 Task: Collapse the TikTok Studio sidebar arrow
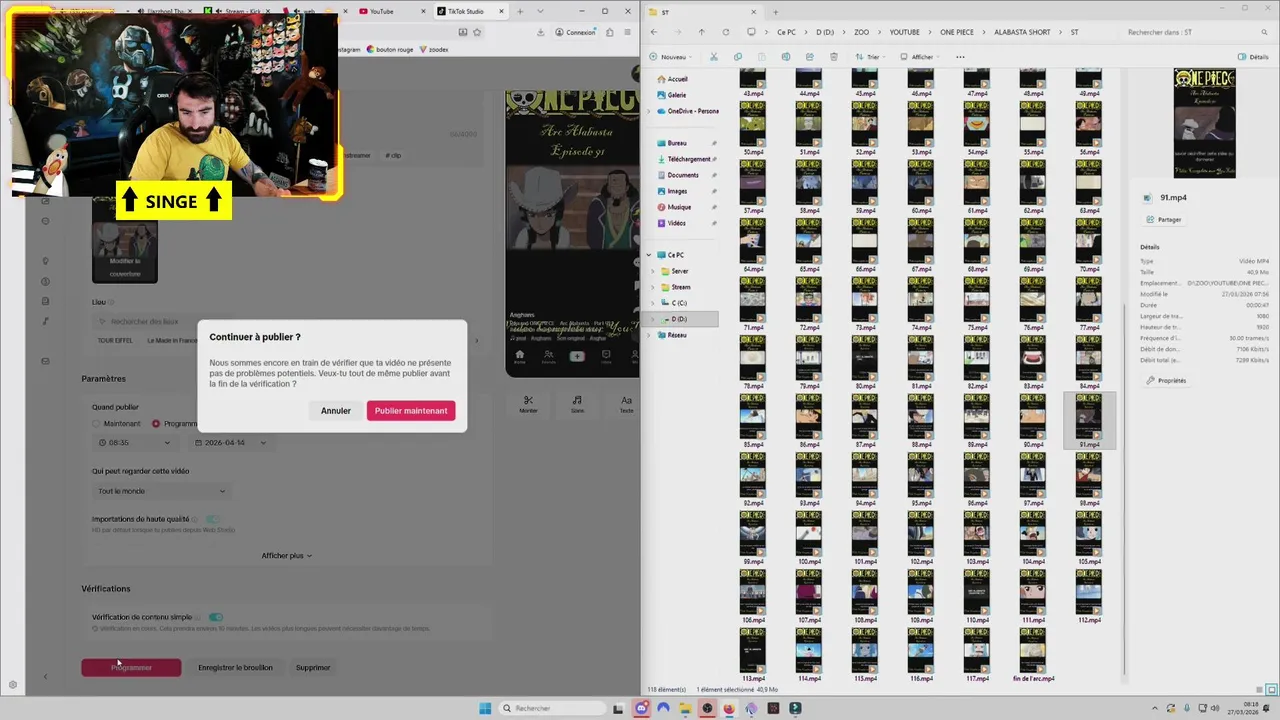[x=45, y=677]
